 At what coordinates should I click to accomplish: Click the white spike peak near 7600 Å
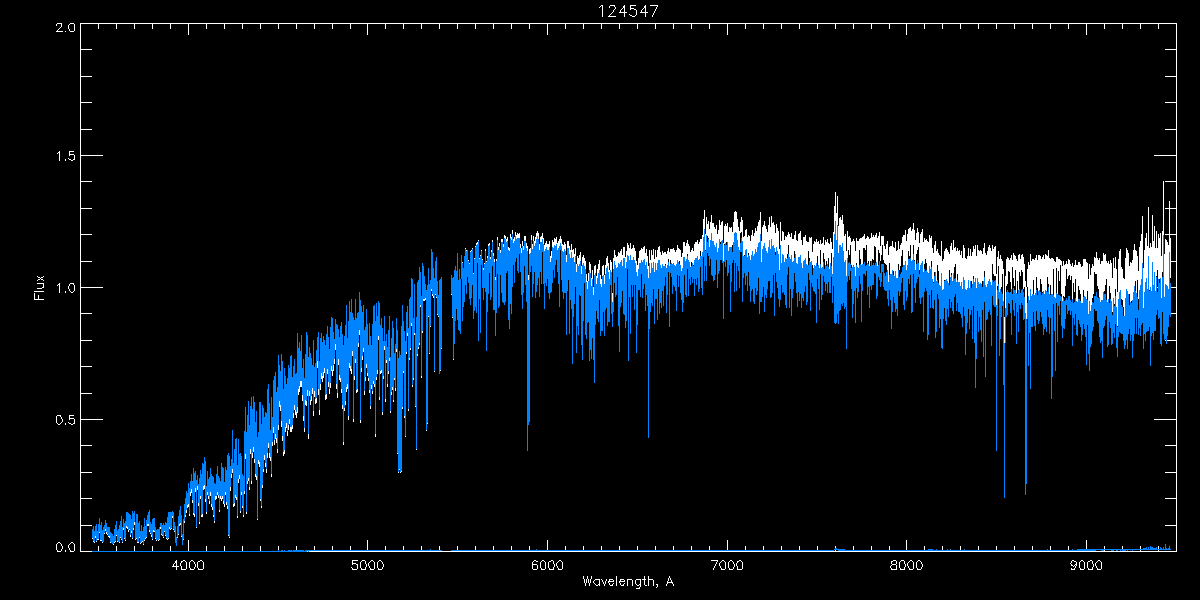coord(836,195)
